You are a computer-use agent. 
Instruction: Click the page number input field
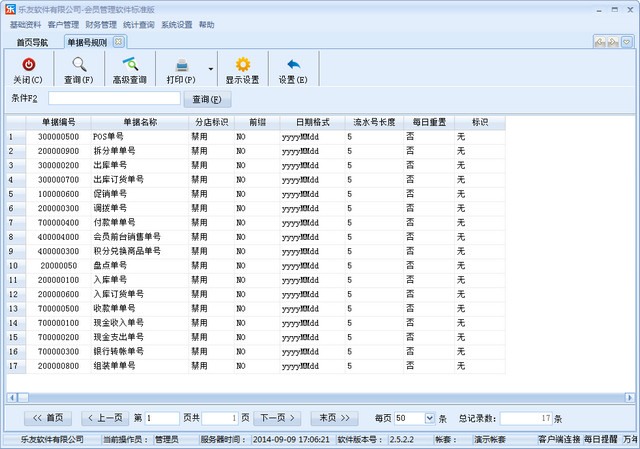pyautogui.click(x=161, y=418)
